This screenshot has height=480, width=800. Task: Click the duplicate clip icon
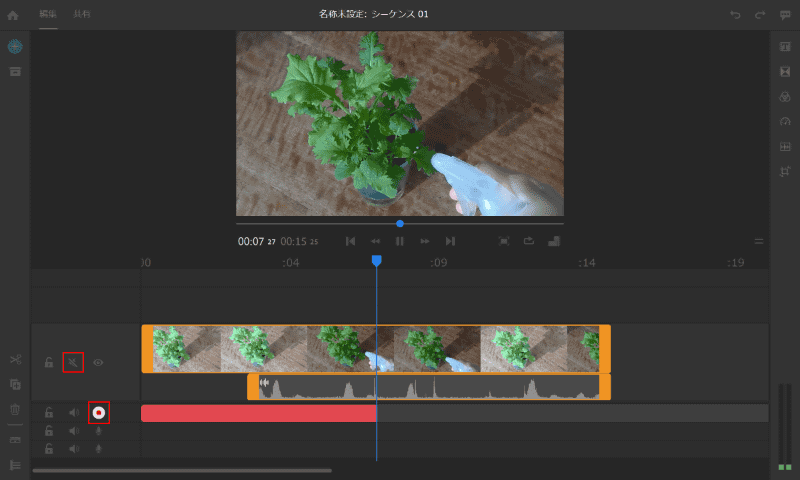click(x=15, y=384)
